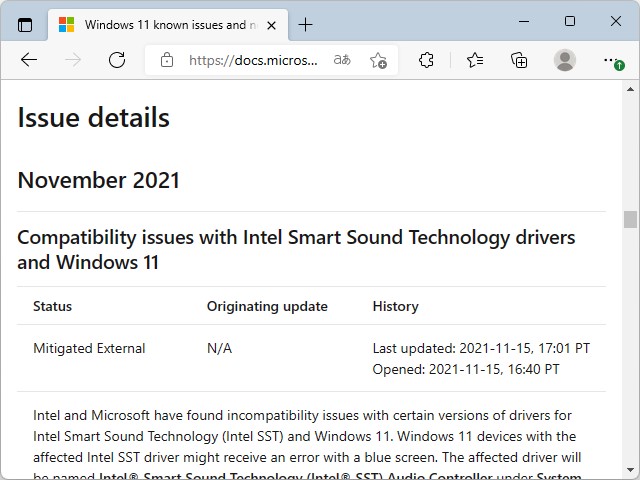Select the Windows 11 known issues tab
Viewport: 640px width, 480px height.
click(x=168, y=25)
